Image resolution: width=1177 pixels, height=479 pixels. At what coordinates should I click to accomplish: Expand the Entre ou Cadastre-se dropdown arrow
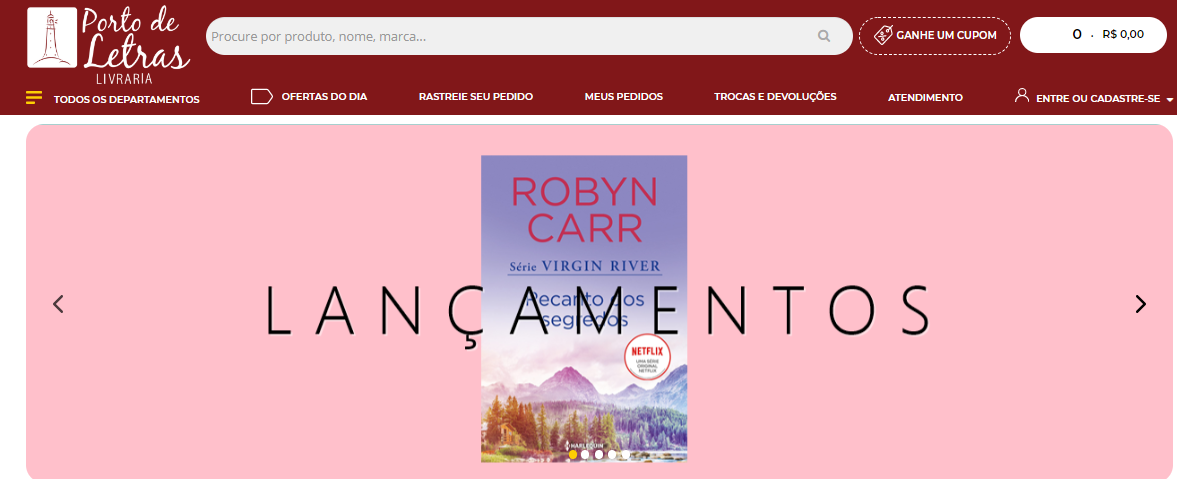pyautogui.click(x=1169, y=100)
